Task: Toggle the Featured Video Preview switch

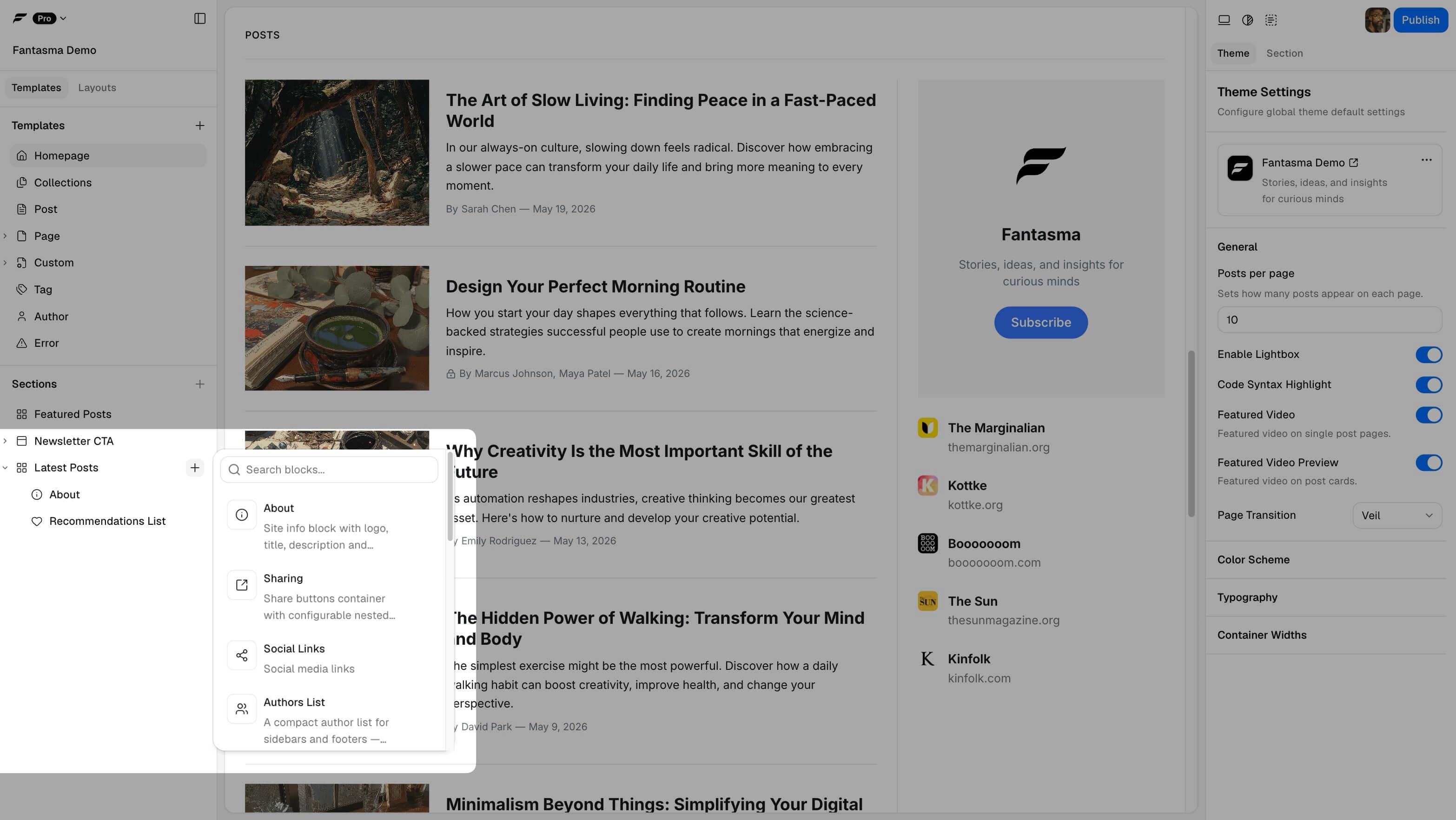Action: (1429, 463)
